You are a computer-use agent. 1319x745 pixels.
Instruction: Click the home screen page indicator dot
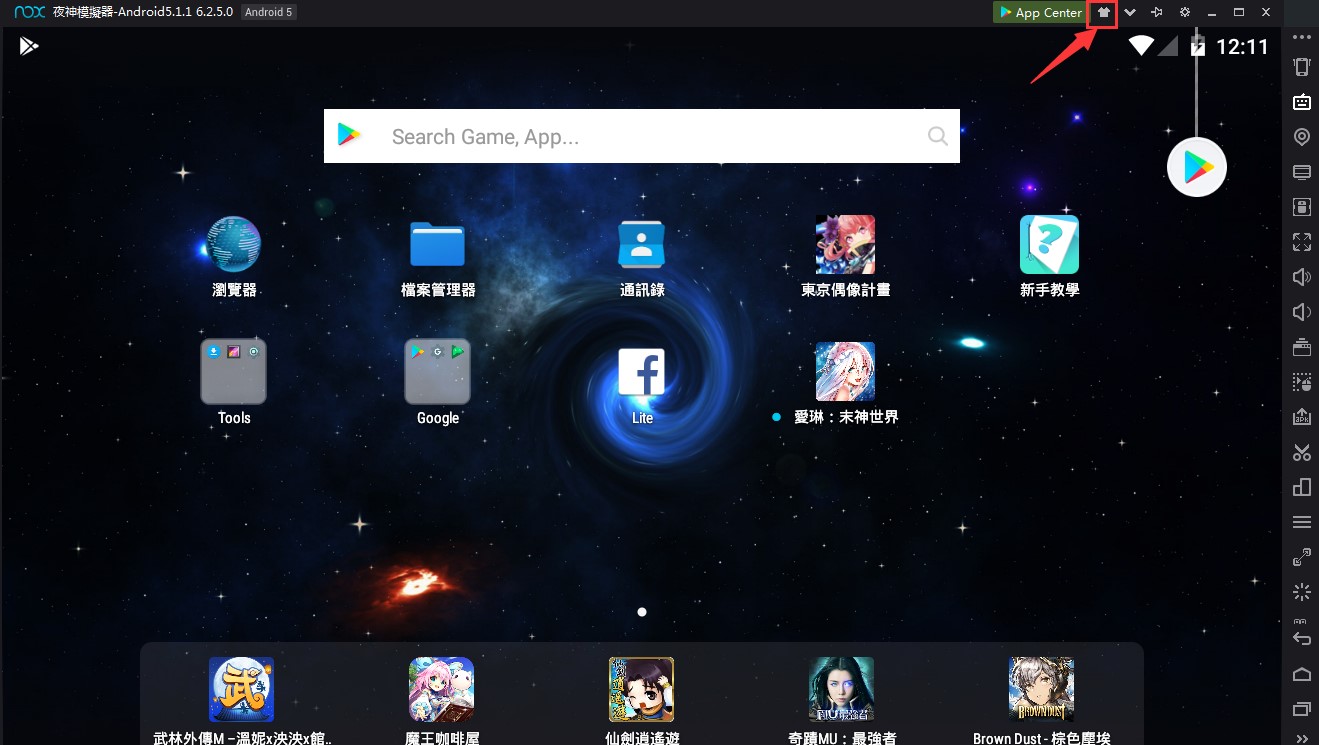point(642,611)
